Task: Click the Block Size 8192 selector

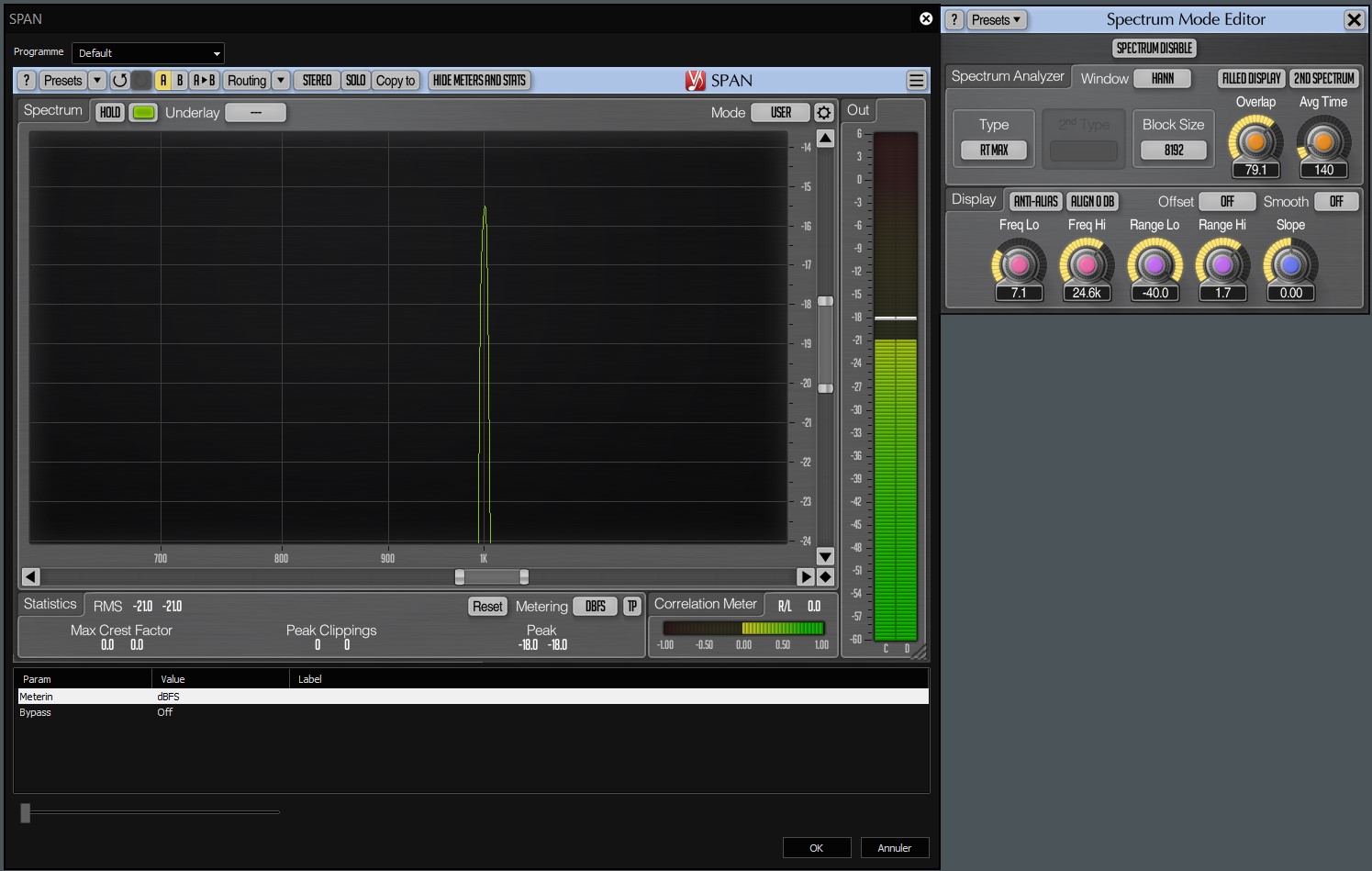Action: pyautogui.click(x=1174, y=151)
